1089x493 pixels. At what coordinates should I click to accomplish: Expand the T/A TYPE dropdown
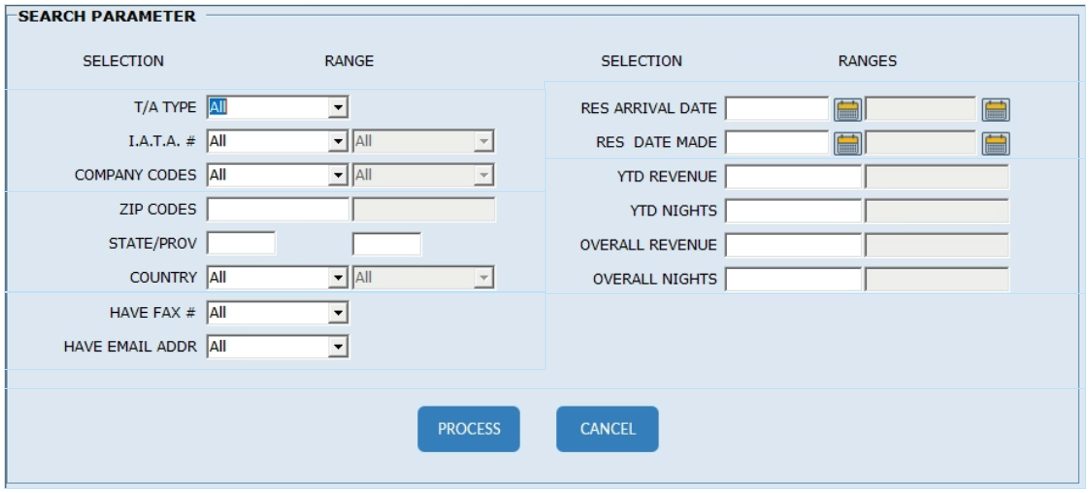point(338,107)
